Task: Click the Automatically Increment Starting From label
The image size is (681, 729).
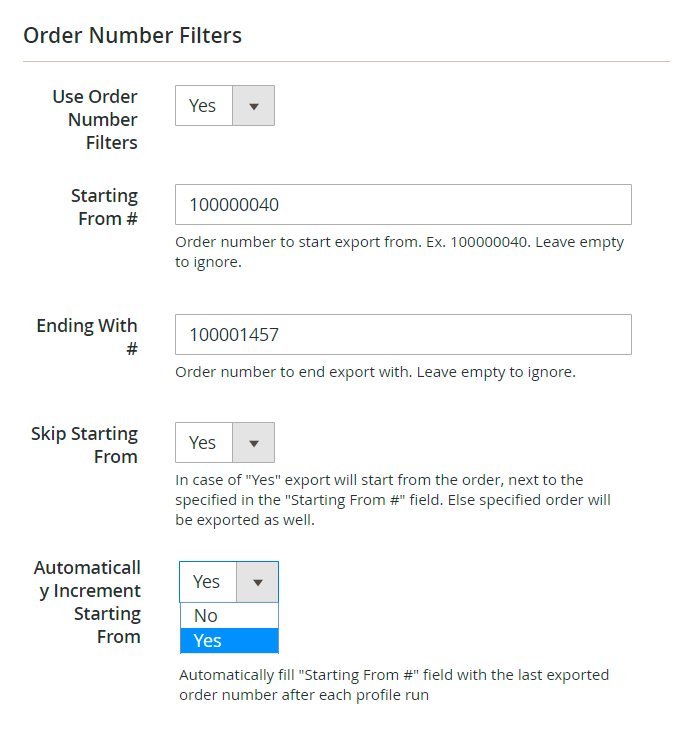Action: (88, 602)
